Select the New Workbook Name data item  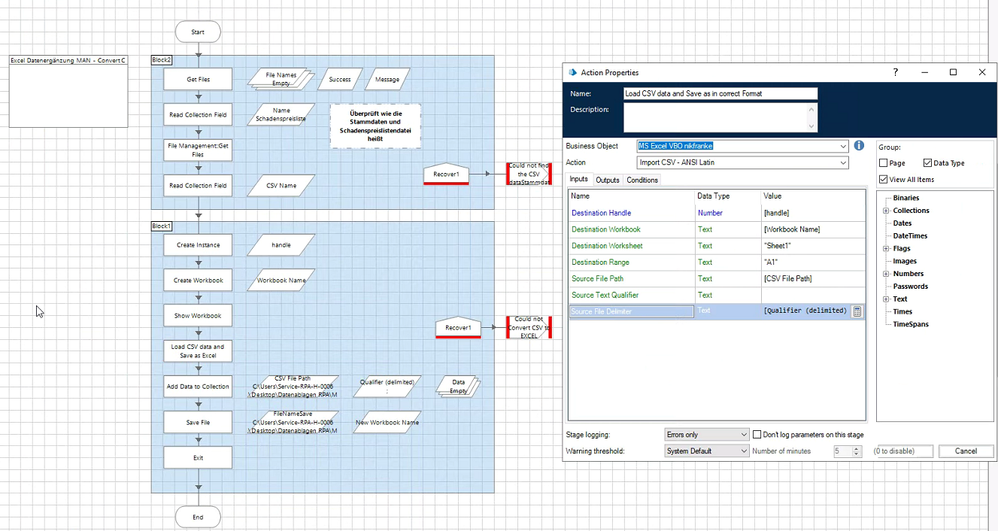pos(387,422)
